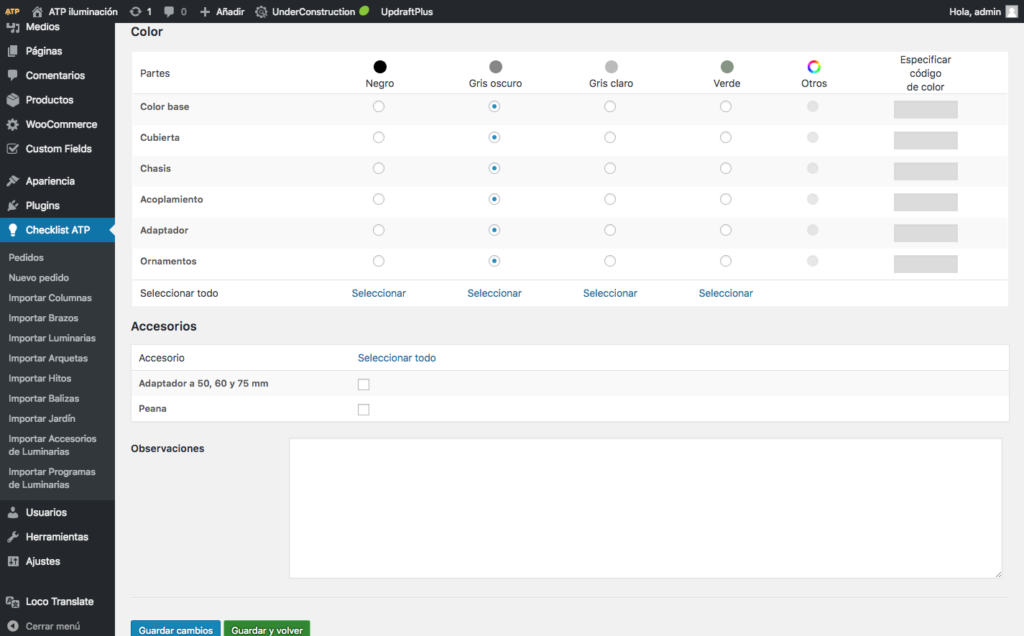Select Negro for Acoplamiento
The width and height of the screenshot is (1024, 636).
379,199
